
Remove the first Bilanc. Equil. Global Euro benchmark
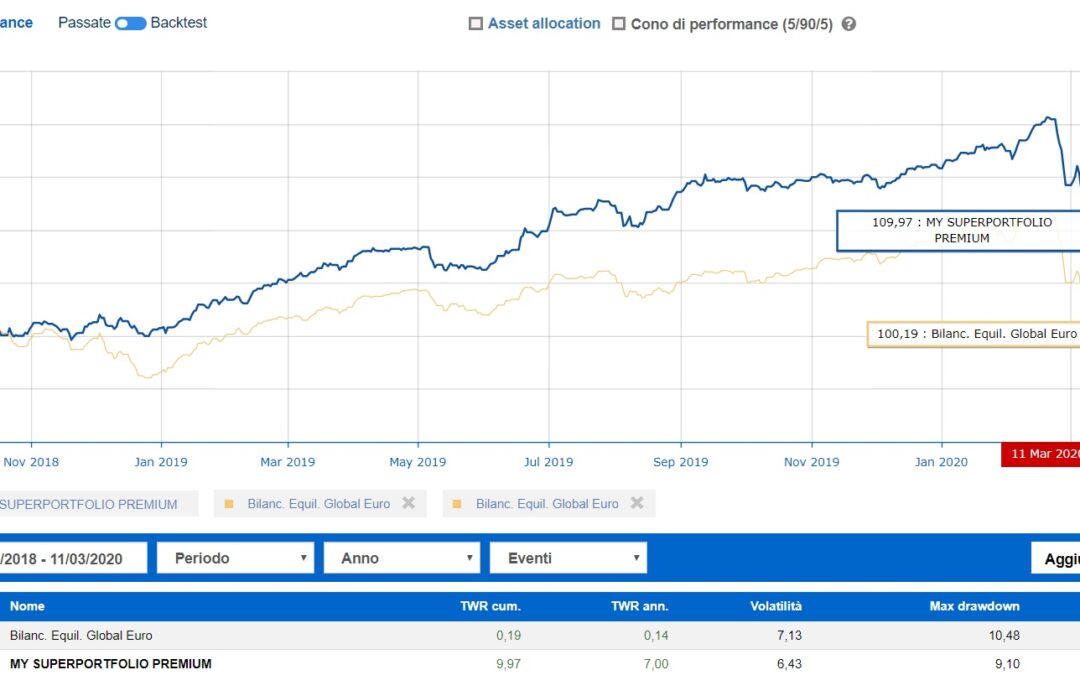[408, 503]
